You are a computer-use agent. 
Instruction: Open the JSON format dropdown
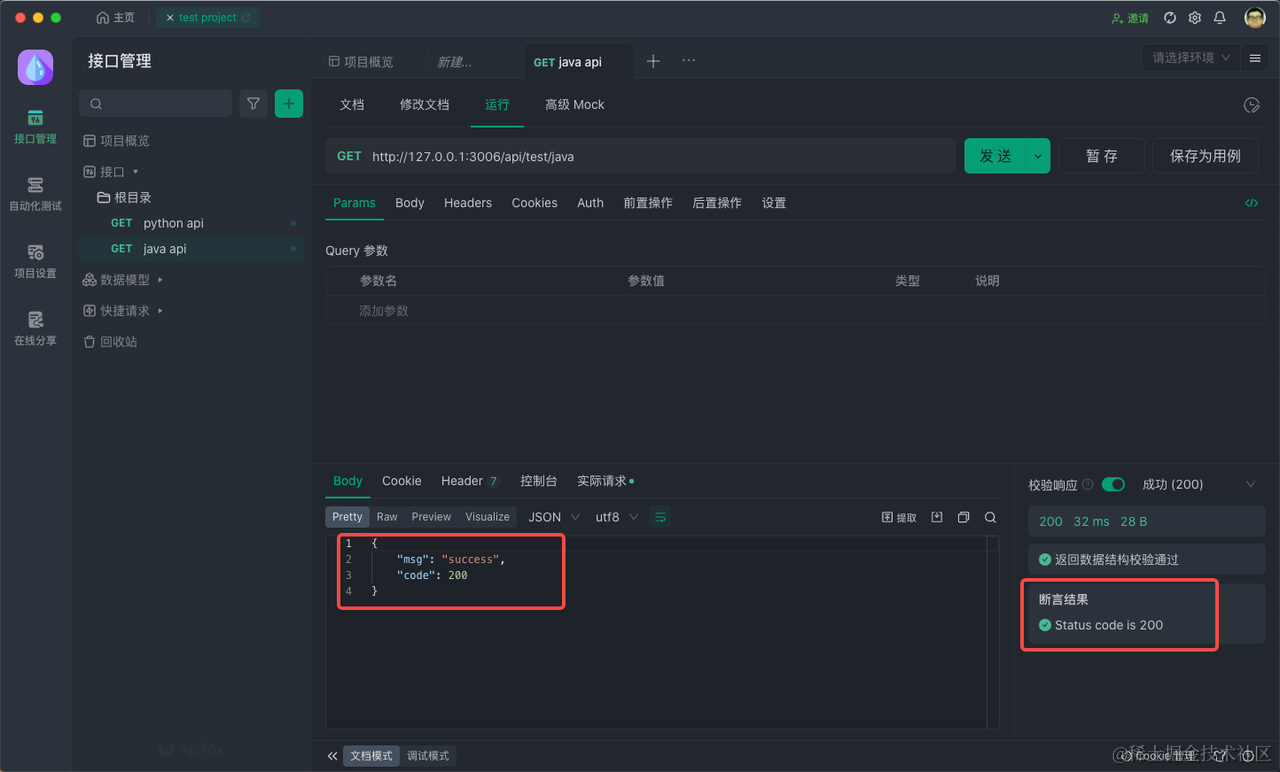click(x=554, y=517)
